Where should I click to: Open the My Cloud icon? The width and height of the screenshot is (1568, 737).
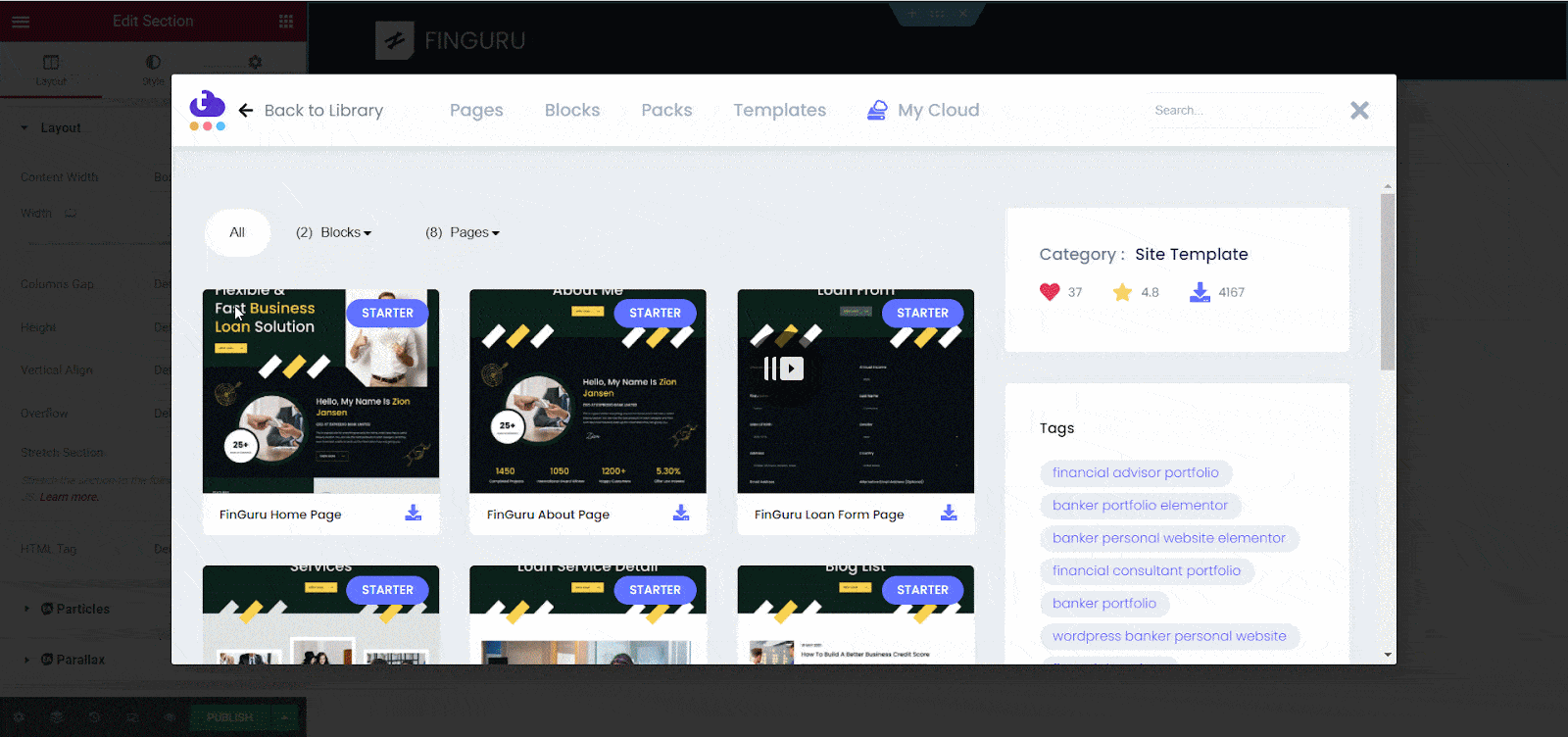877,110
